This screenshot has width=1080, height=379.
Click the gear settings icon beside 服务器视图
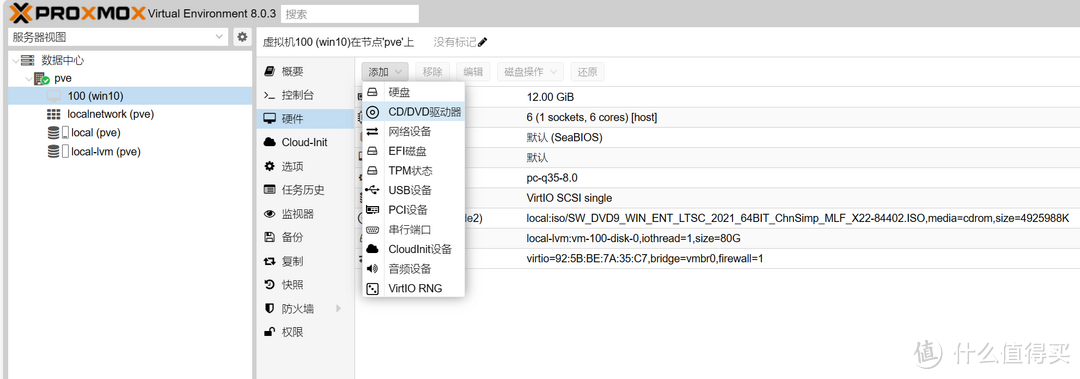(x=242, y=37)
